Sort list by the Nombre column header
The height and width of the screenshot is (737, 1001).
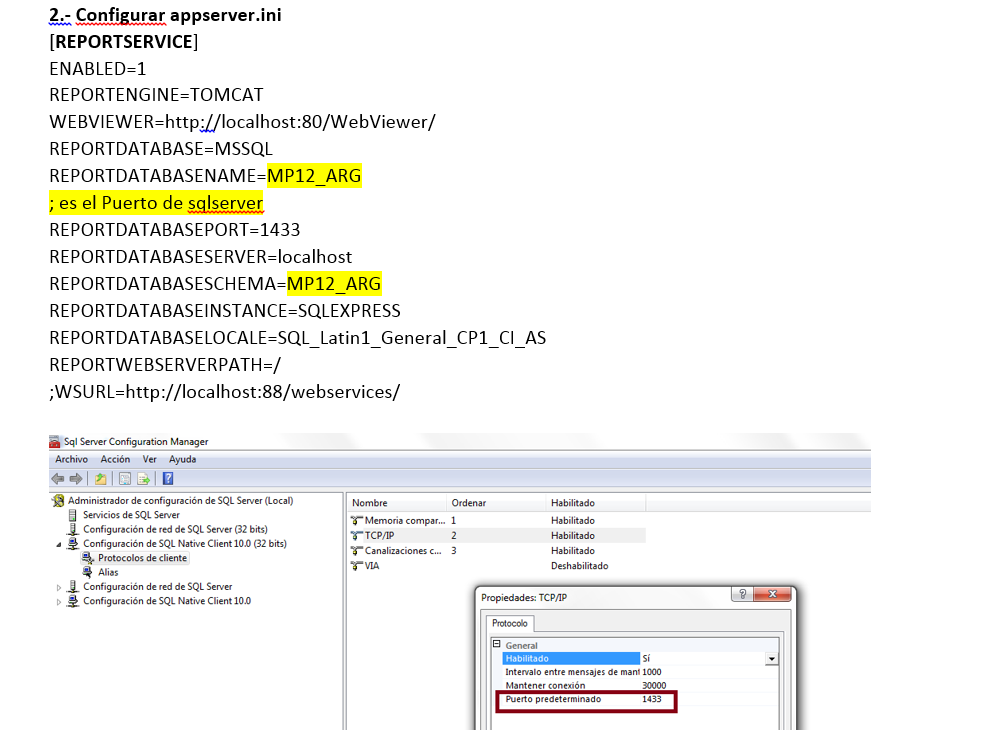click(396, 503)
